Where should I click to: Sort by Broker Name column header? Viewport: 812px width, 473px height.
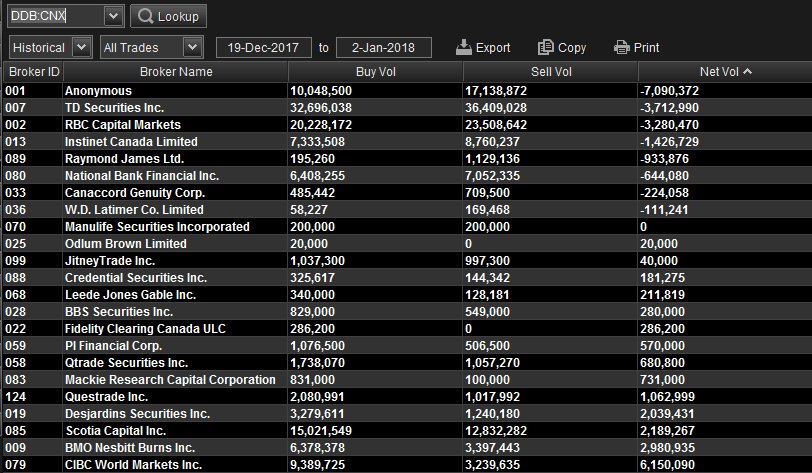pos(176,71)
